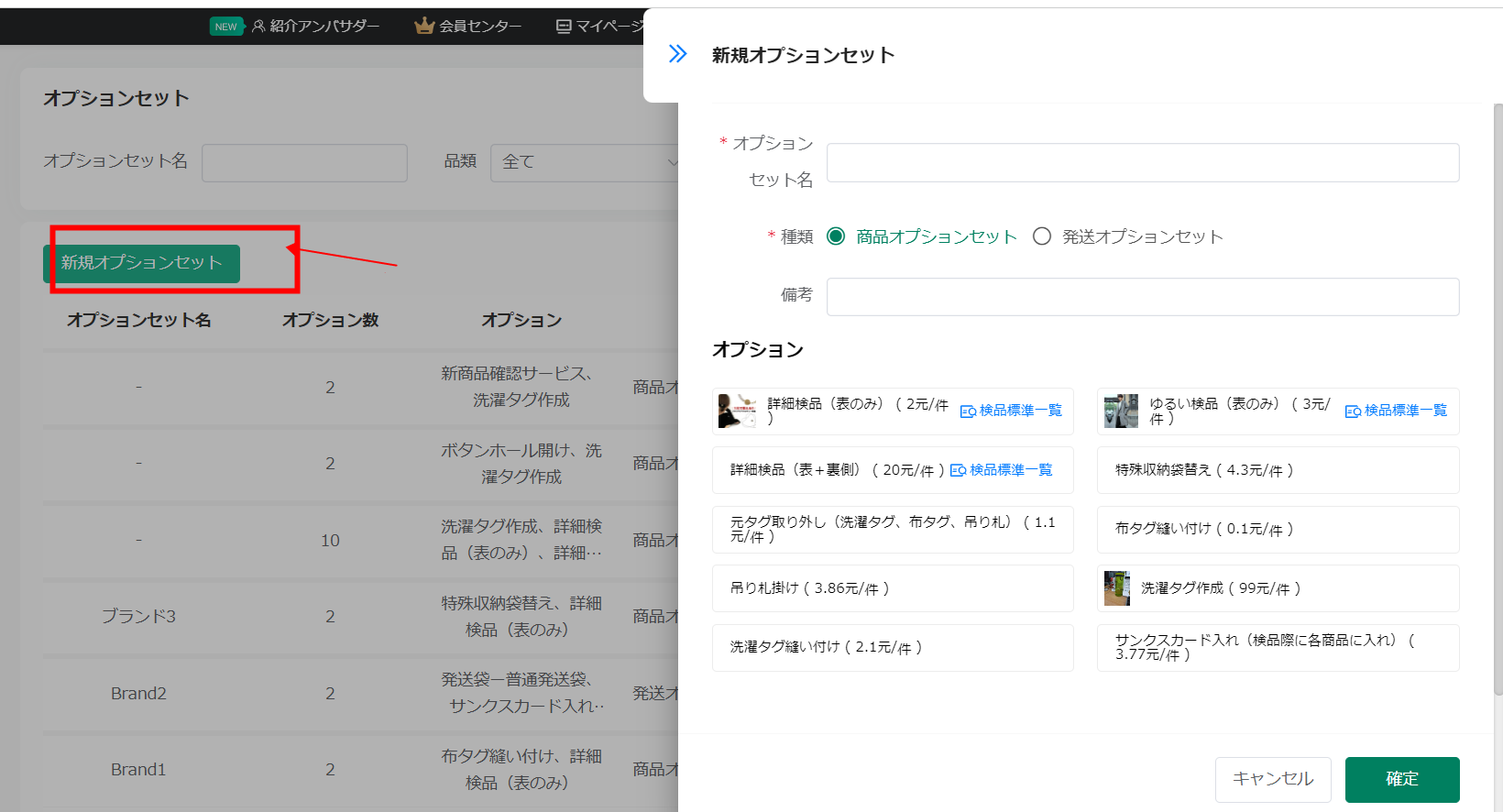Click the NEW badge in top navigation
Viewport: 1503px width, 812px height.
[225, 27]
